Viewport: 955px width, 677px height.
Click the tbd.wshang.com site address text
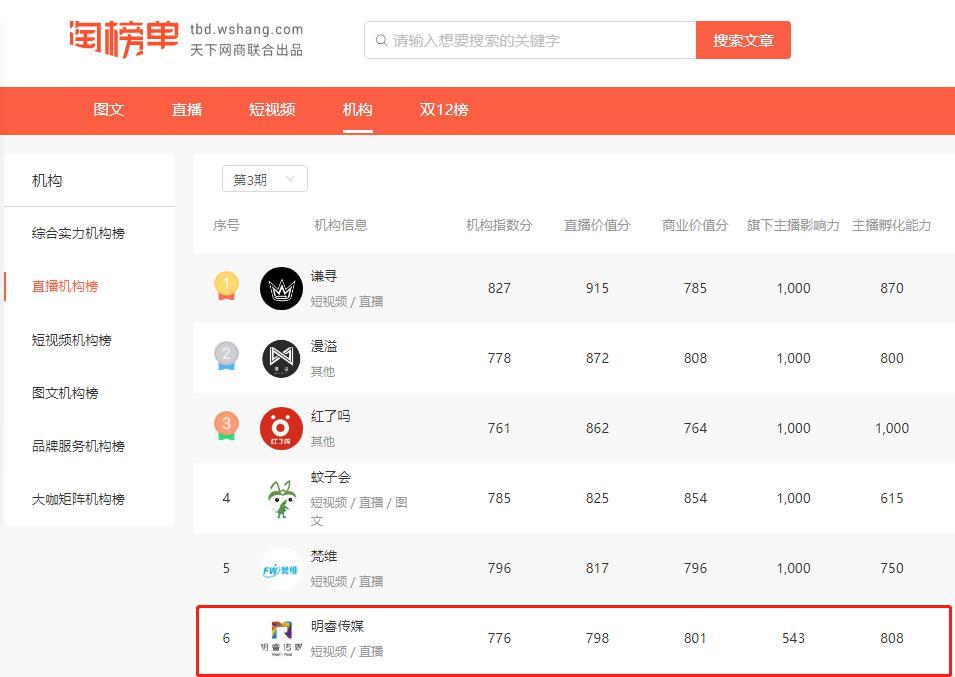tap(246, 29)
